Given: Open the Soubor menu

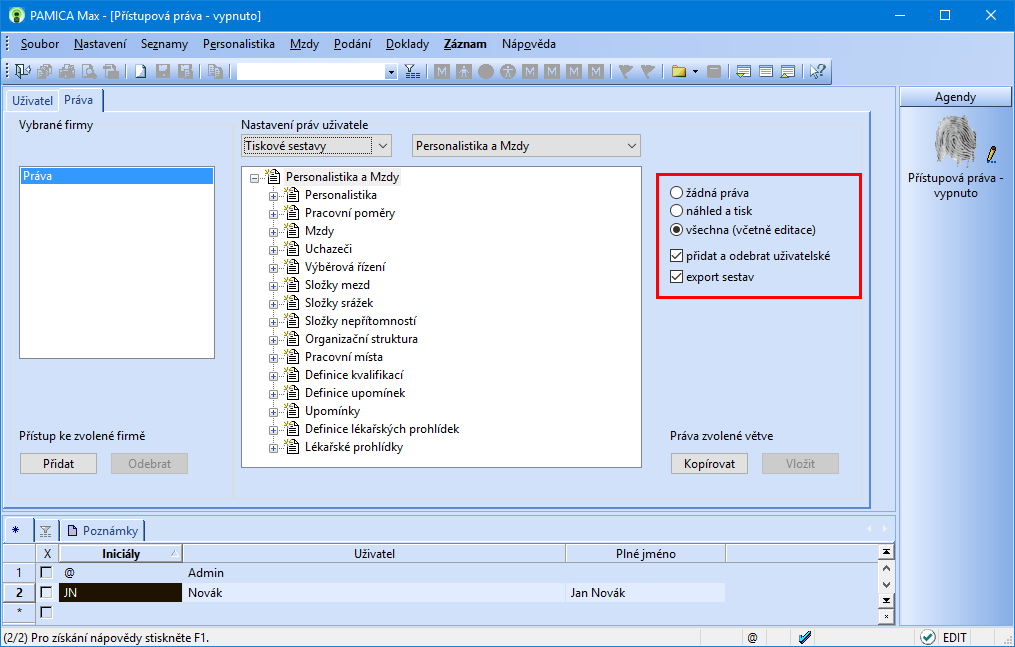Looking at the screenshot, I should coord(39,44).
